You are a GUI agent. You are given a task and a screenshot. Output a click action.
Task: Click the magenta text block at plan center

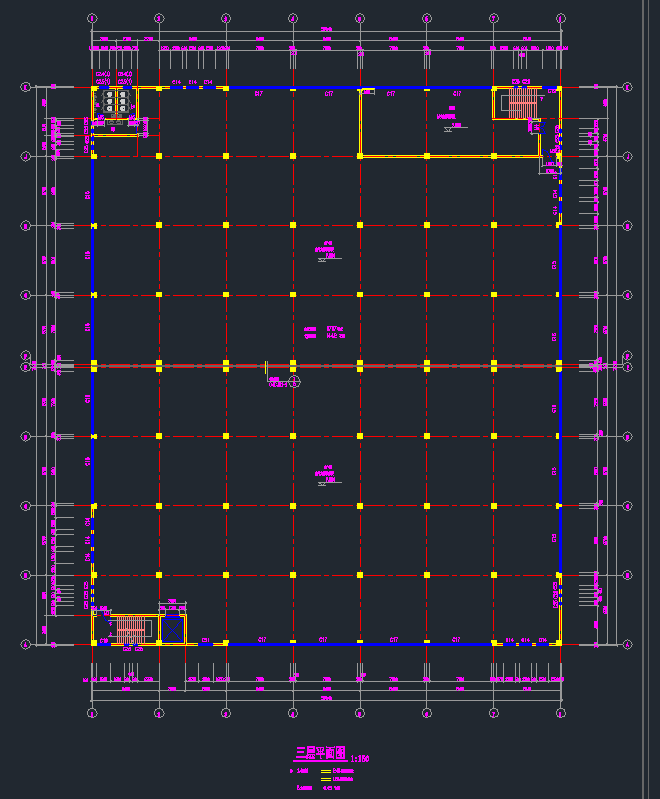click(326, 332)
